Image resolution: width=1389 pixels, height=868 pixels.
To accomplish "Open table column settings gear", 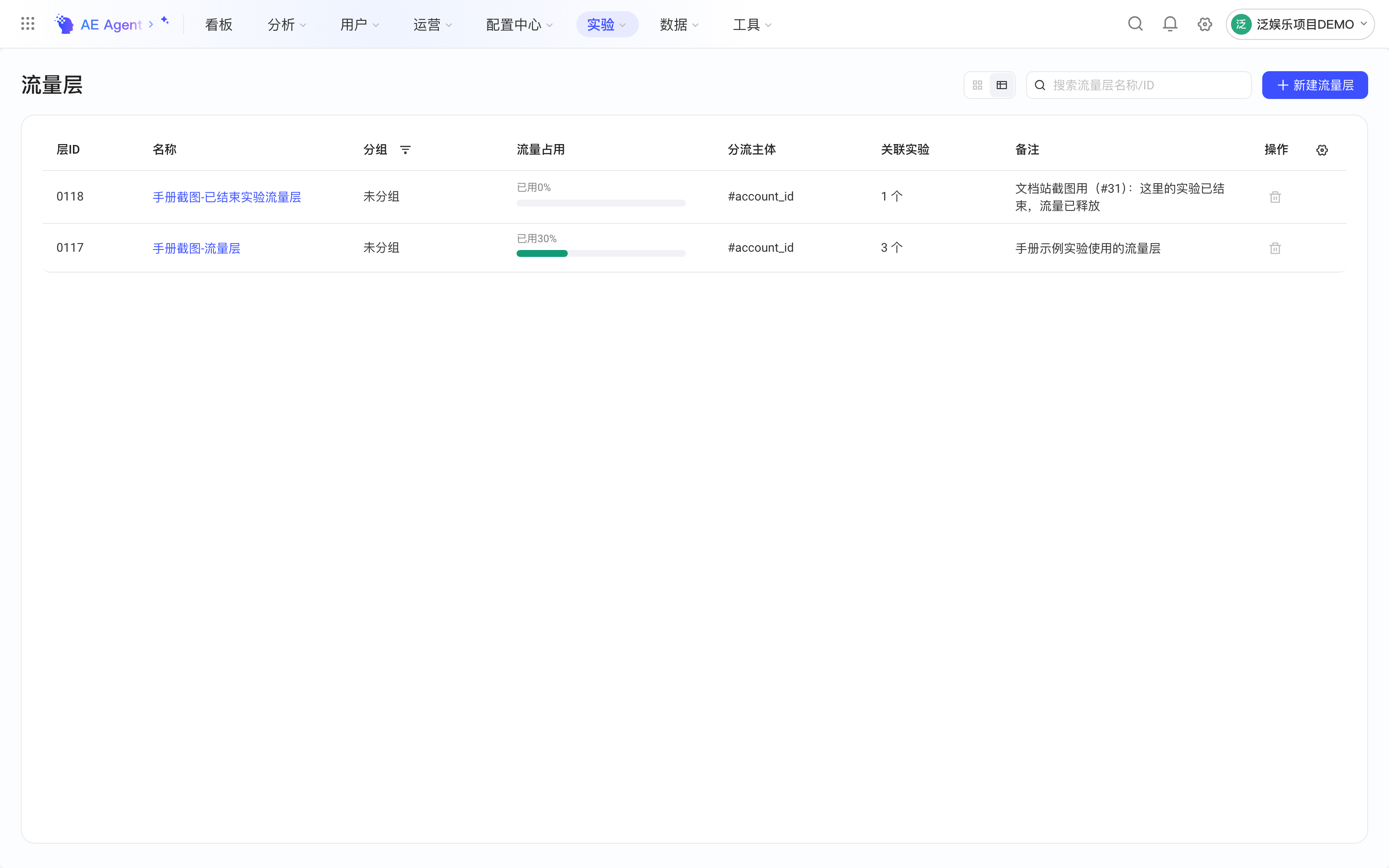I will 1322,150.
